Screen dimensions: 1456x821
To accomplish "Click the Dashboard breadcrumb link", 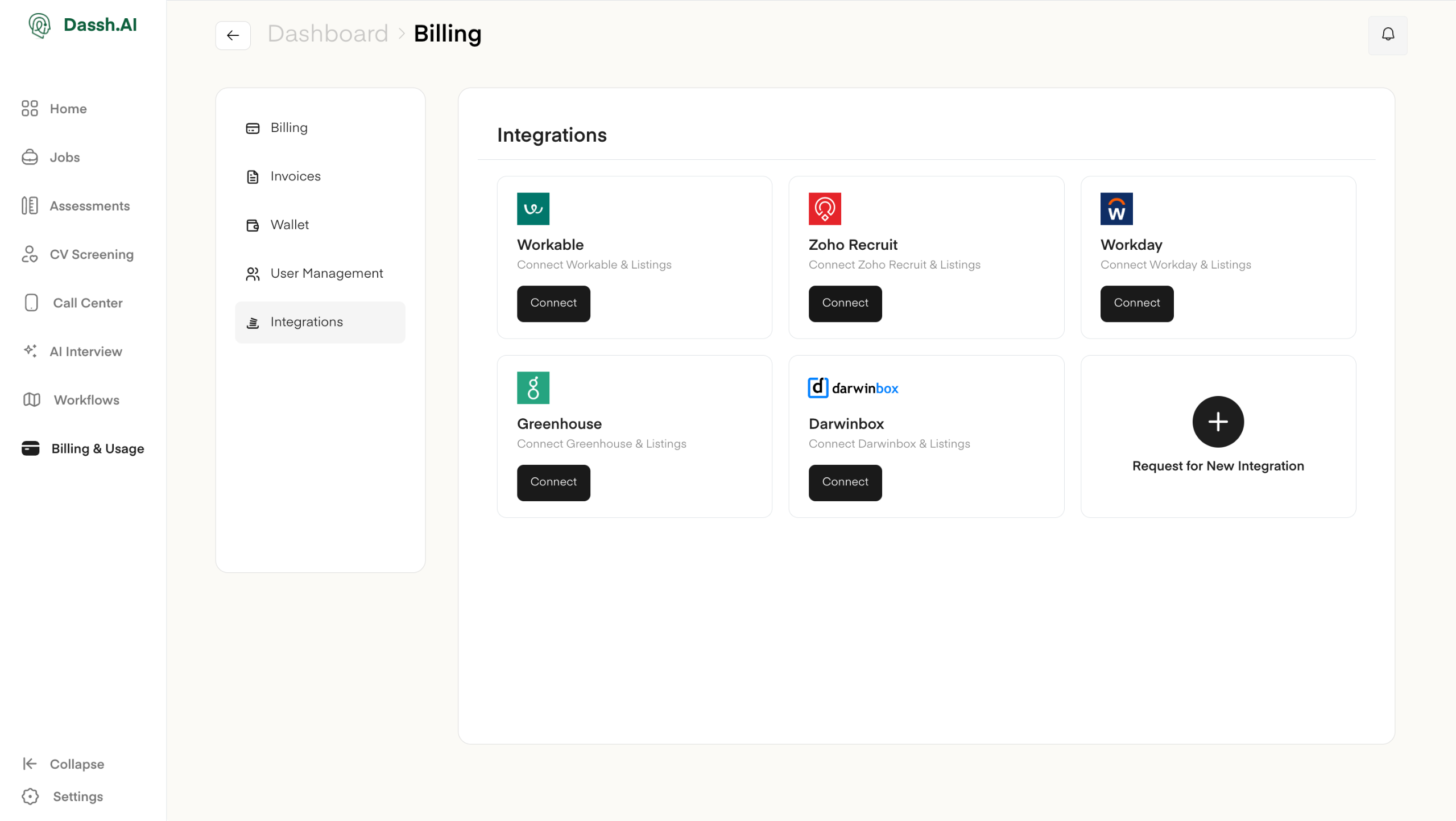I will (328, 34).
